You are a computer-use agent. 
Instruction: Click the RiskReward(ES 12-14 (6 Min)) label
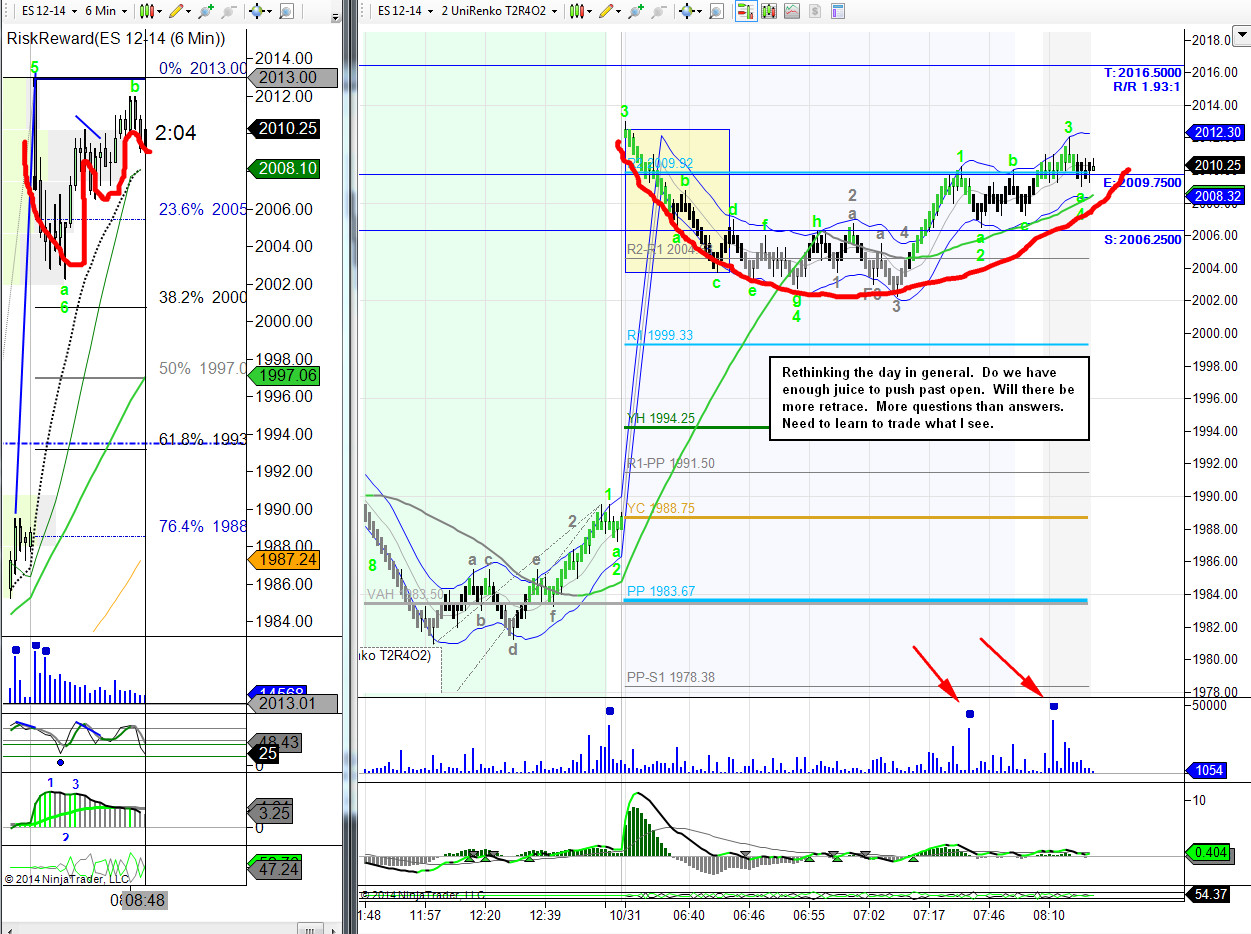tap(116, 38)
